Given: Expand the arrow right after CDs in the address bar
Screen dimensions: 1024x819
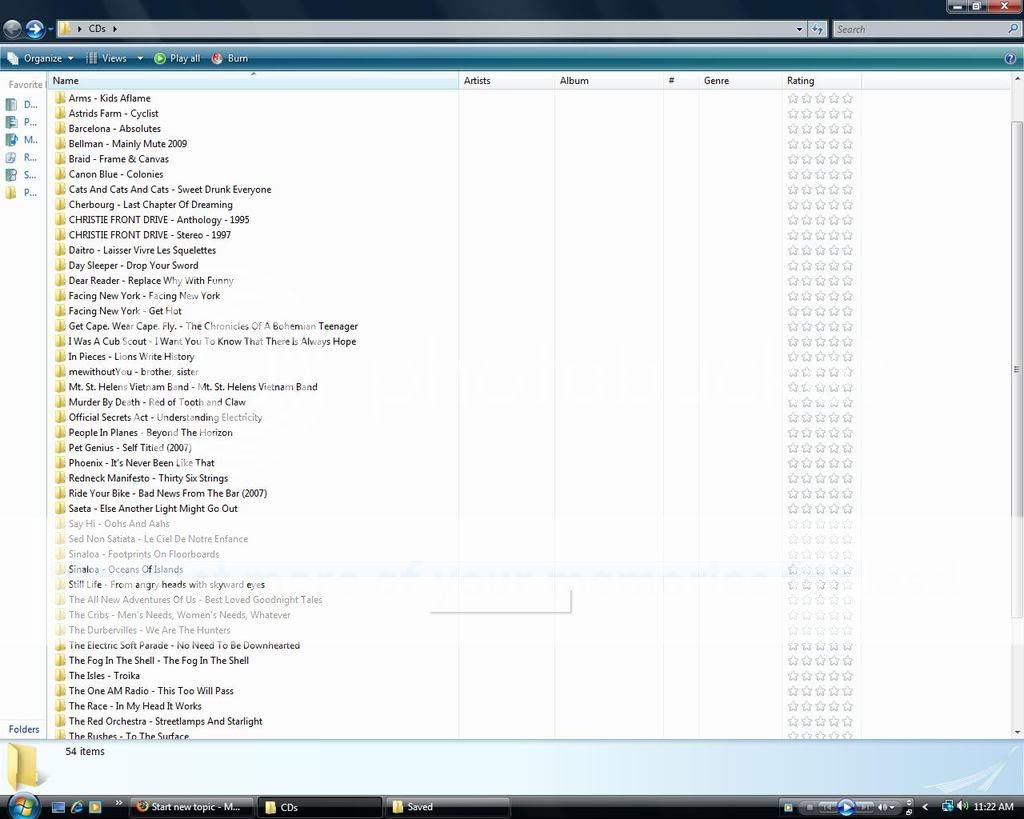Looking at the screenshot, I should 115,29.
